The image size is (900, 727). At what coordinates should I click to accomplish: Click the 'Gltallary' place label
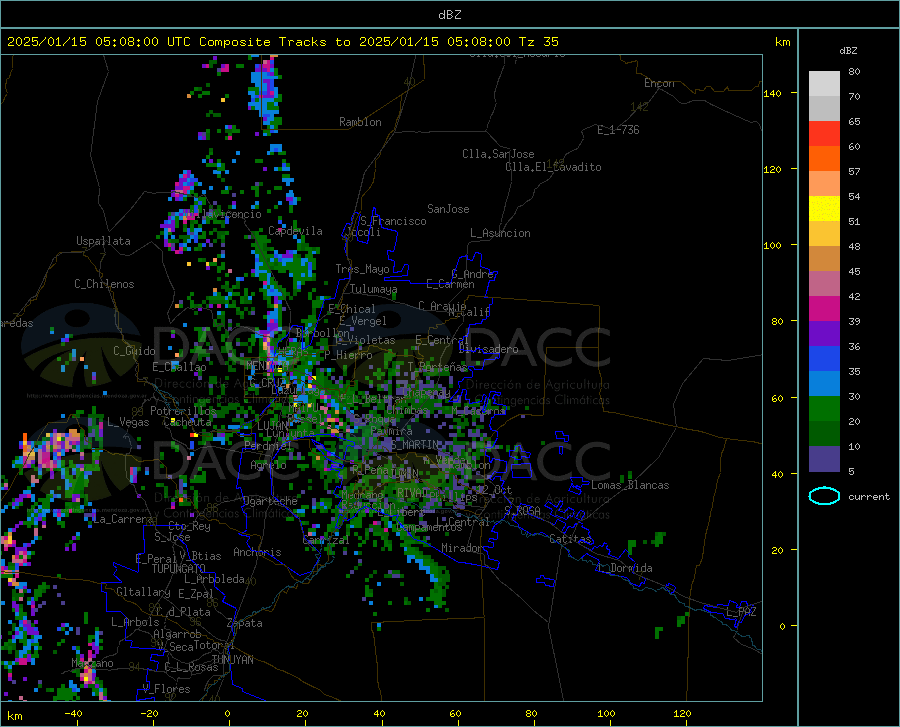pos(143,592)
